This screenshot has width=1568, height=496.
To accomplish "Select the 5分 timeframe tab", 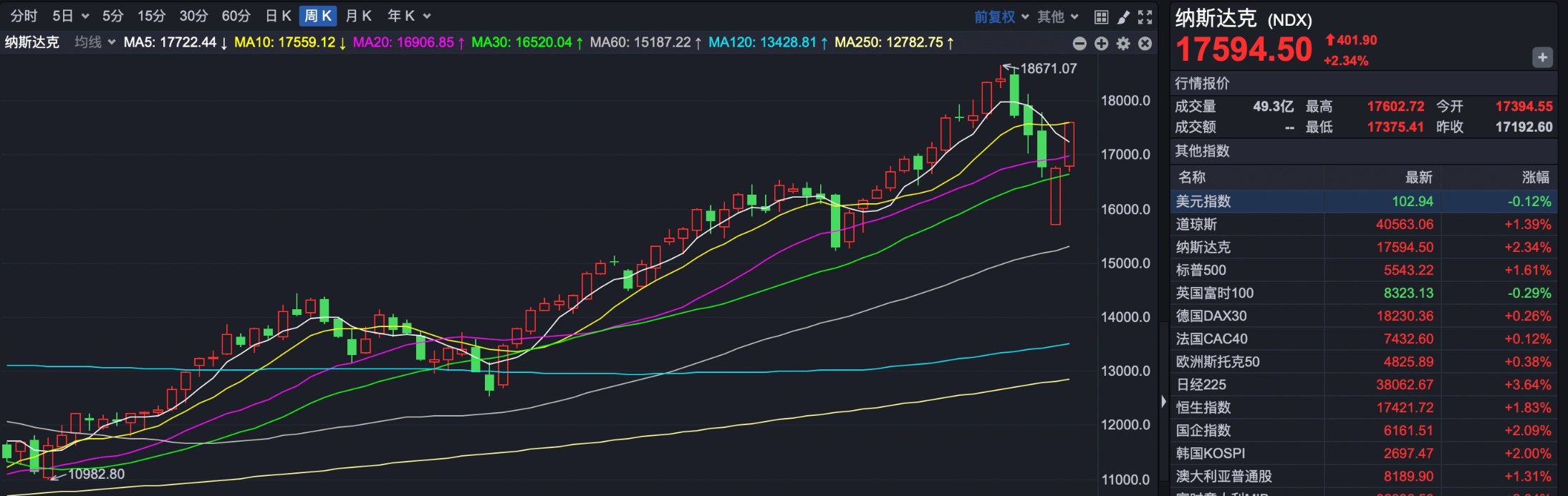I will pyautogui.click(x=112, y=16).
